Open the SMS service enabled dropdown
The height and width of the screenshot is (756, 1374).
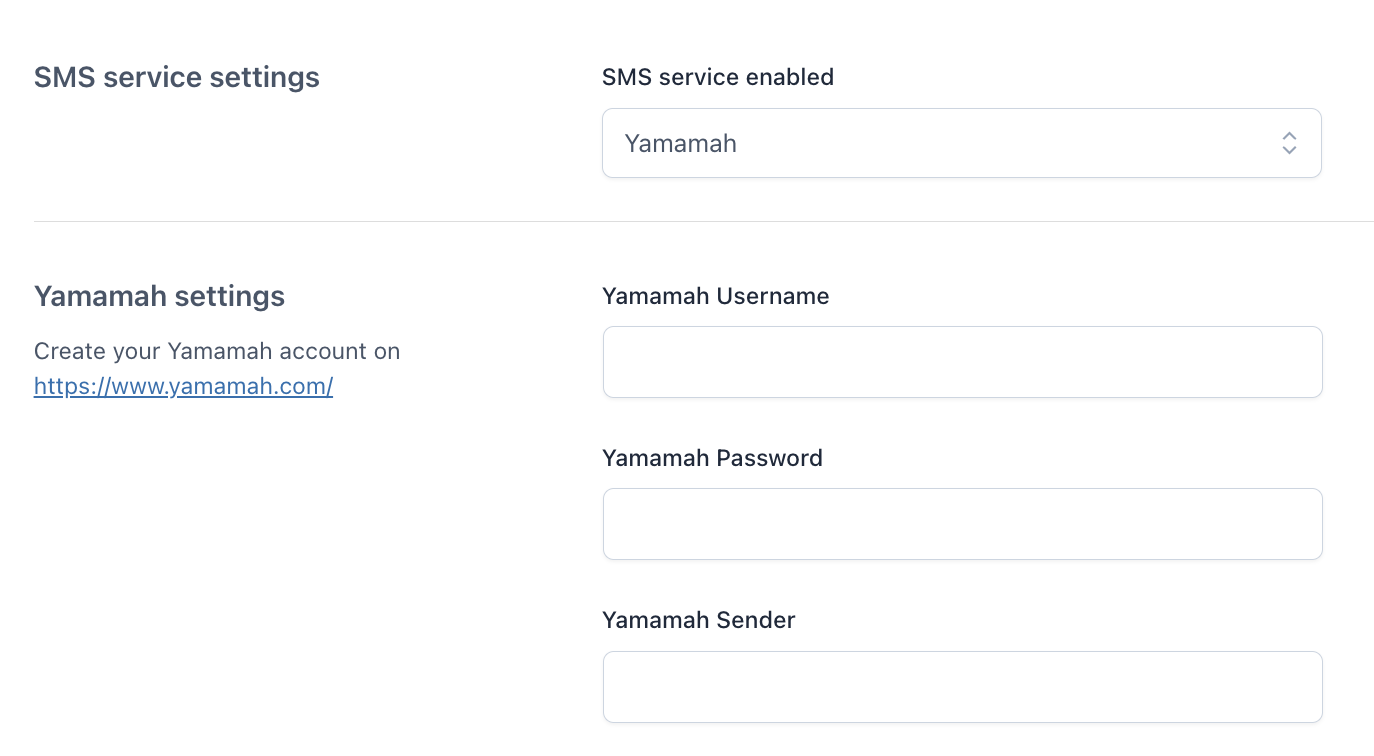tap(960, 143)
